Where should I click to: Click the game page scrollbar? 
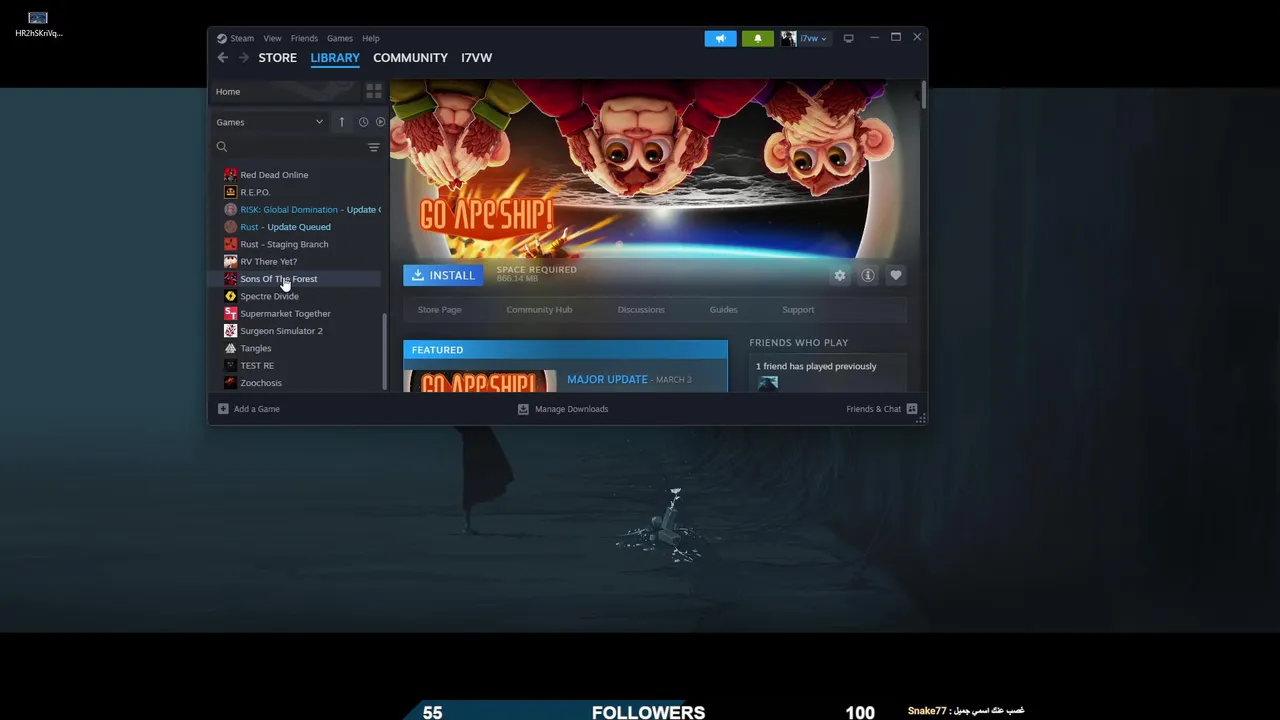923,97
